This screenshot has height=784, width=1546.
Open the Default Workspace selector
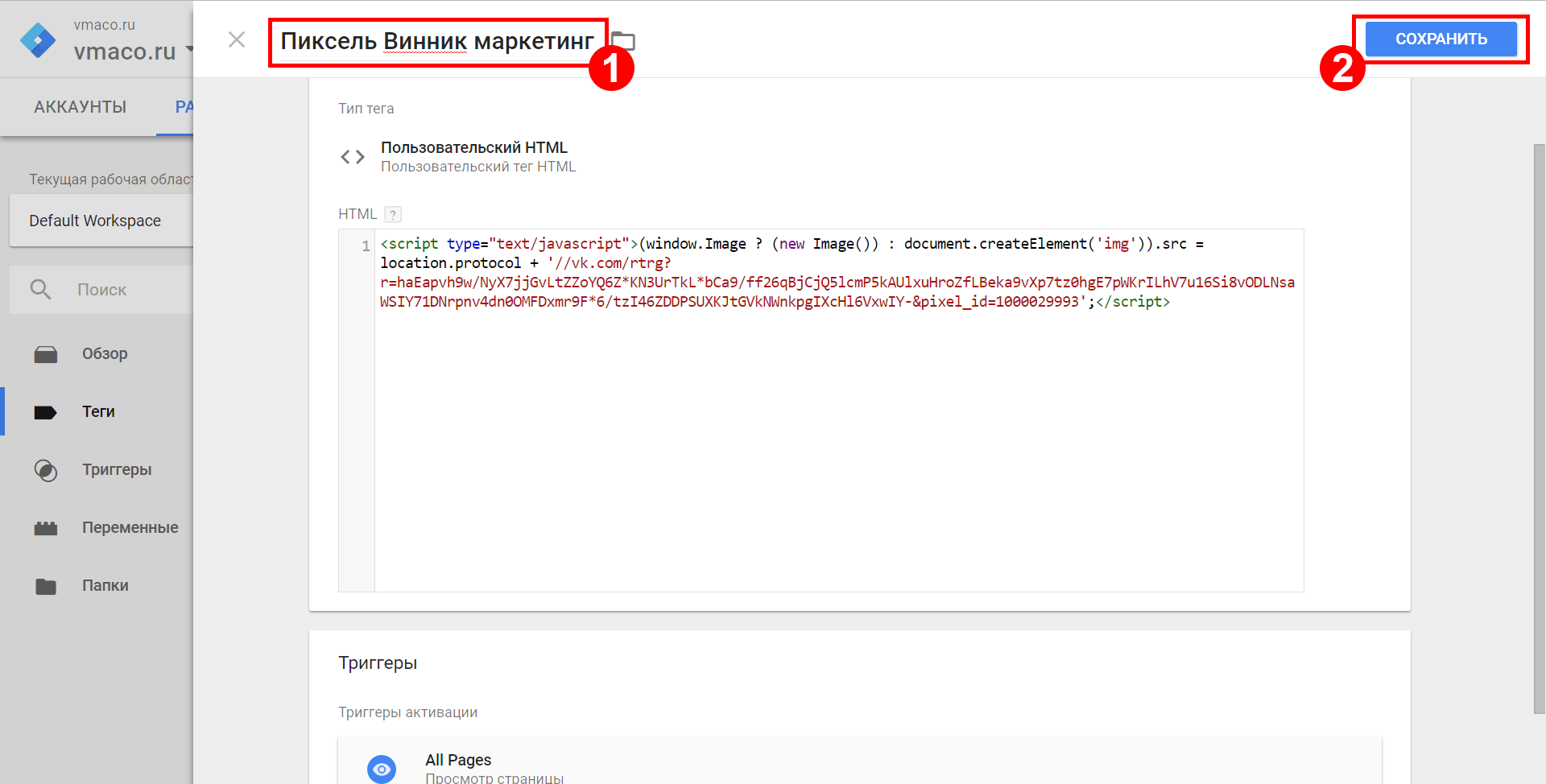coord(101,221)
